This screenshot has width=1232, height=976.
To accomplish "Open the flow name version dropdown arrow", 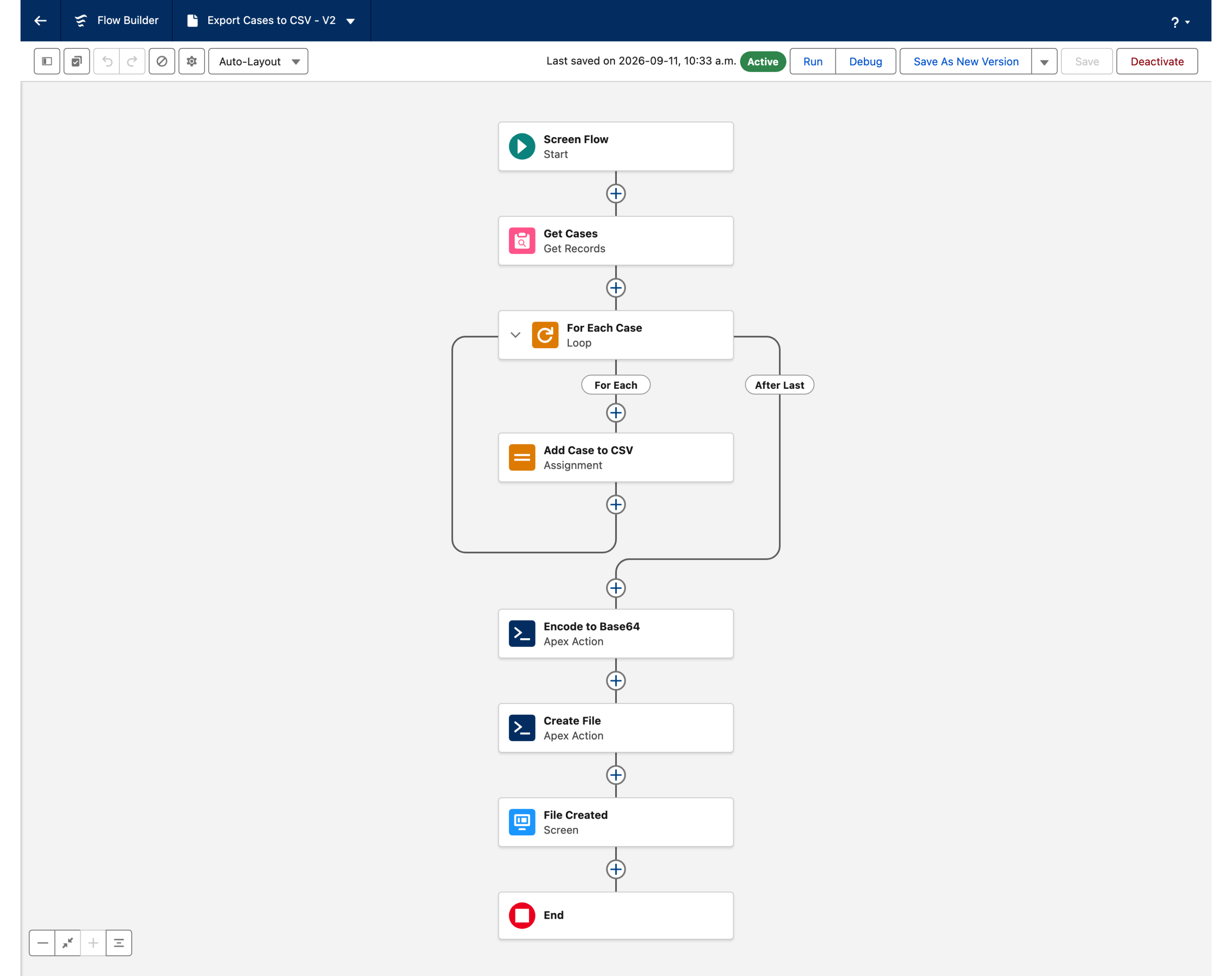I will point(351,21).
